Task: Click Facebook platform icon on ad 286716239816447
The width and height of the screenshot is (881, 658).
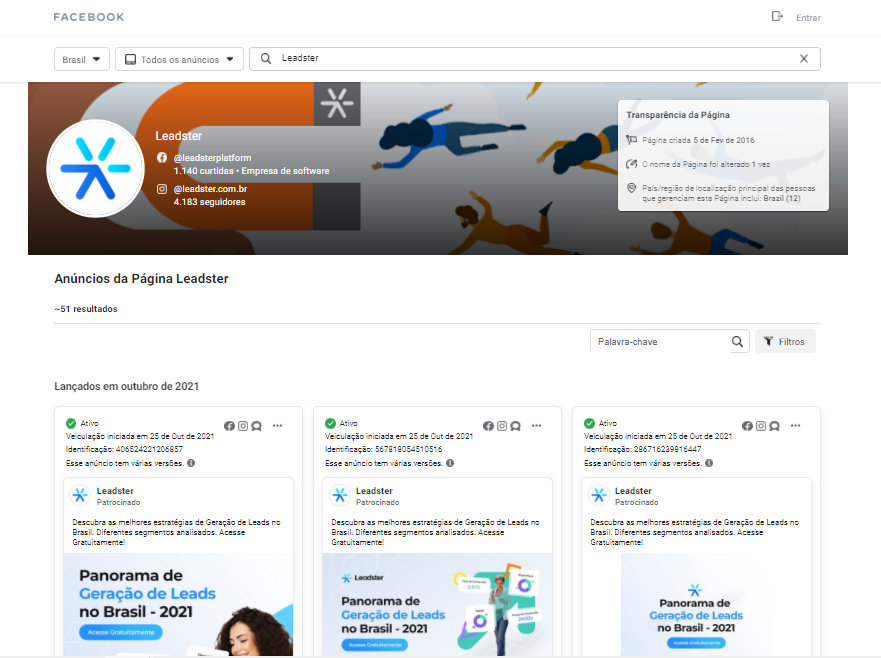Action: click(x=747, y=426)
